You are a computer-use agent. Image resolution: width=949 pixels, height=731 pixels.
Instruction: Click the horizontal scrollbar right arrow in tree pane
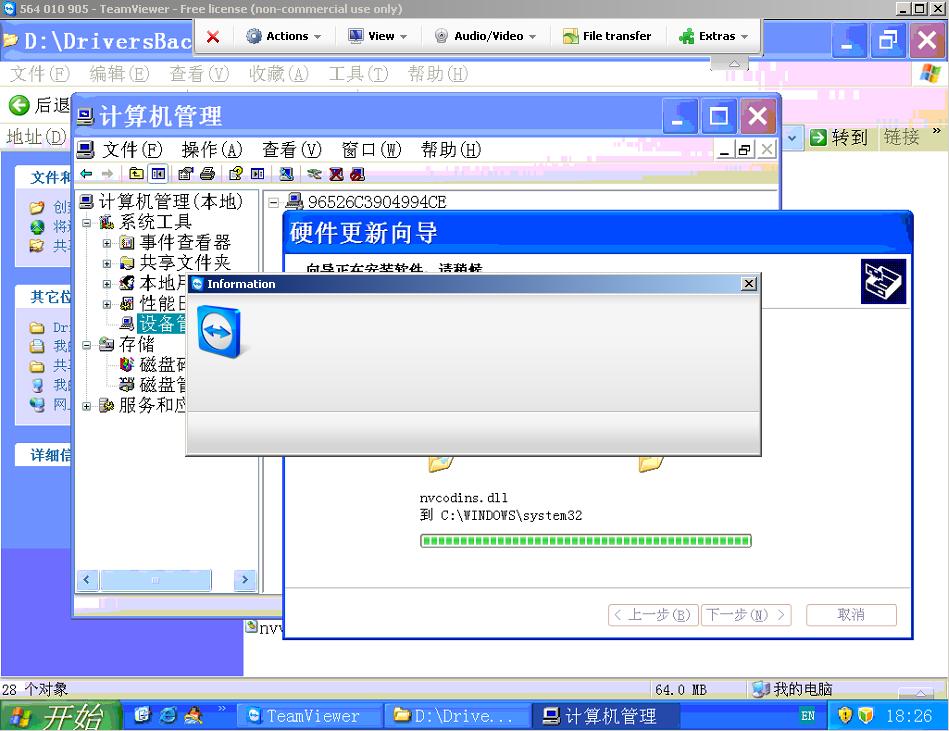point(245,580)
